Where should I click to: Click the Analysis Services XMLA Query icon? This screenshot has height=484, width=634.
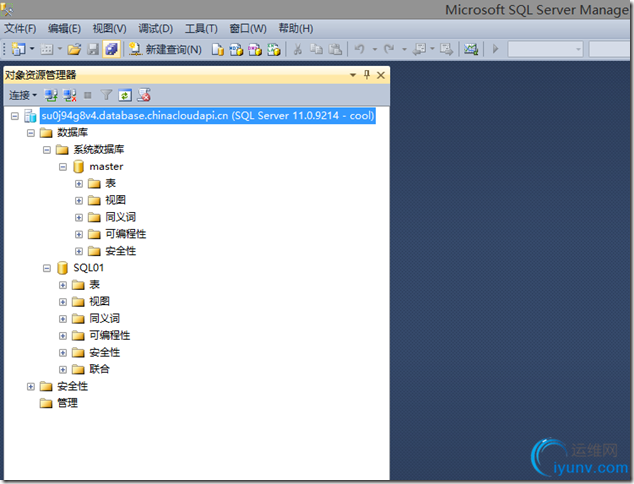click(x=274, y=50)
